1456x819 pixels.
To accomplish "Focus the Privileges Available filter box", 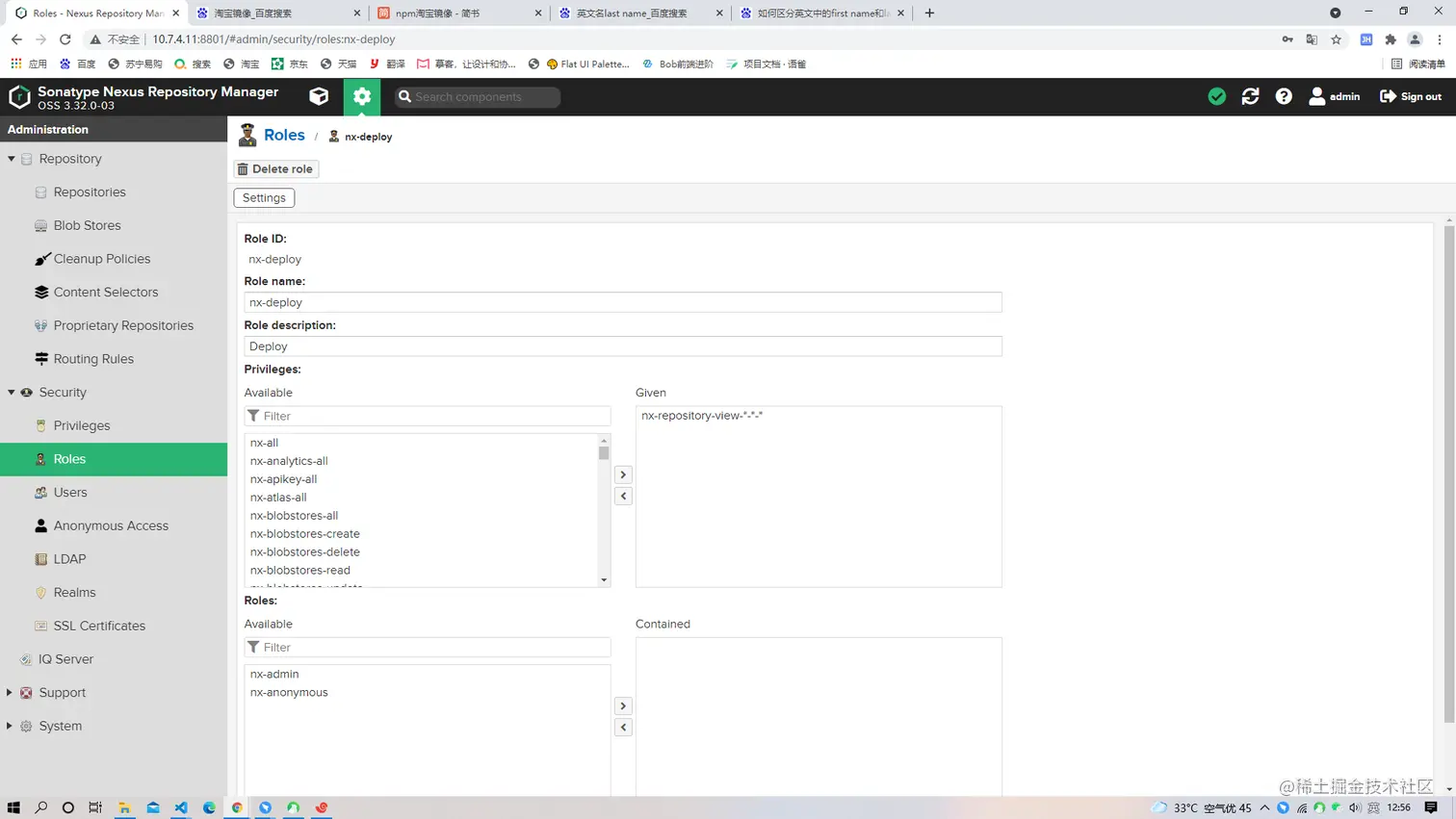I will pyautogui.click(x=428, y=416).
